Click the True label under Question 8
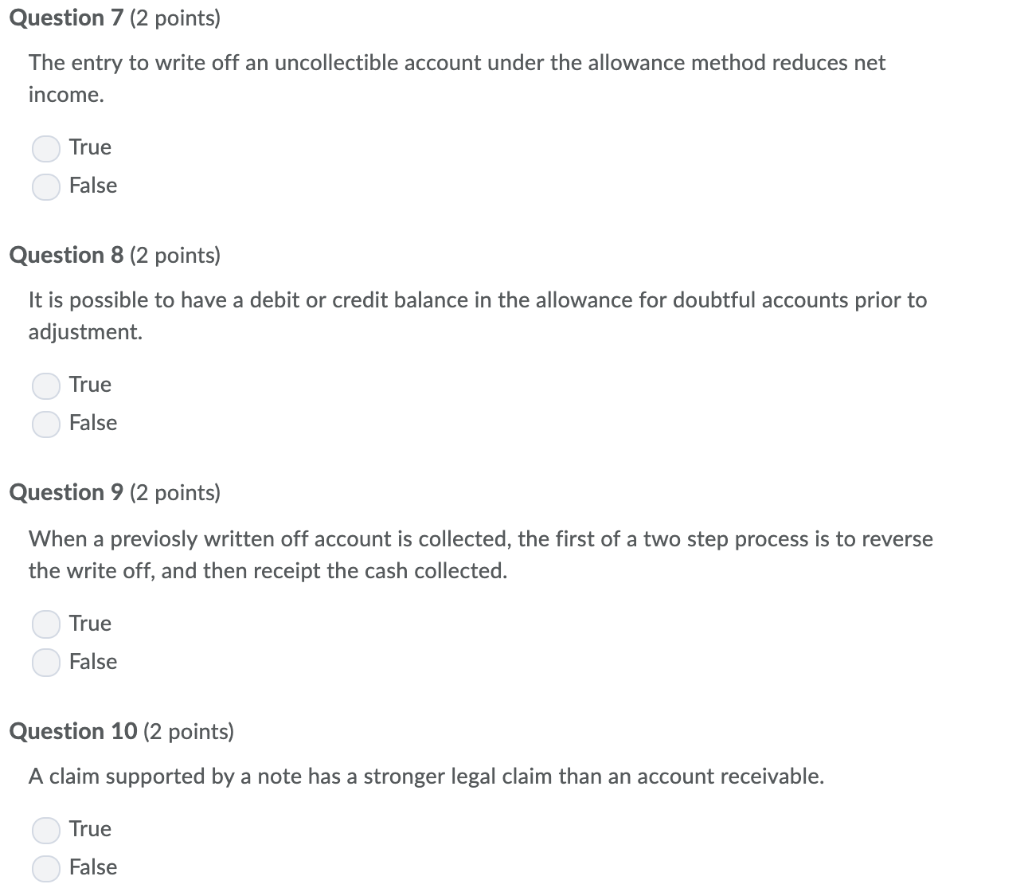 click(x=89, y=385)
